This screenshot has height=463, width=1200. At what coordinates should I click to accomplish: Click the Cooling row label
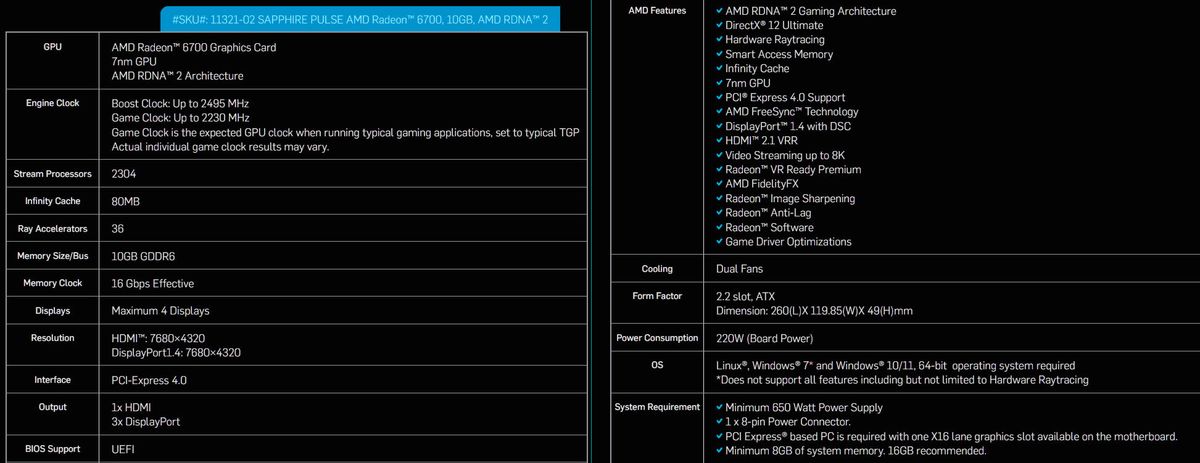coord(657,269)
